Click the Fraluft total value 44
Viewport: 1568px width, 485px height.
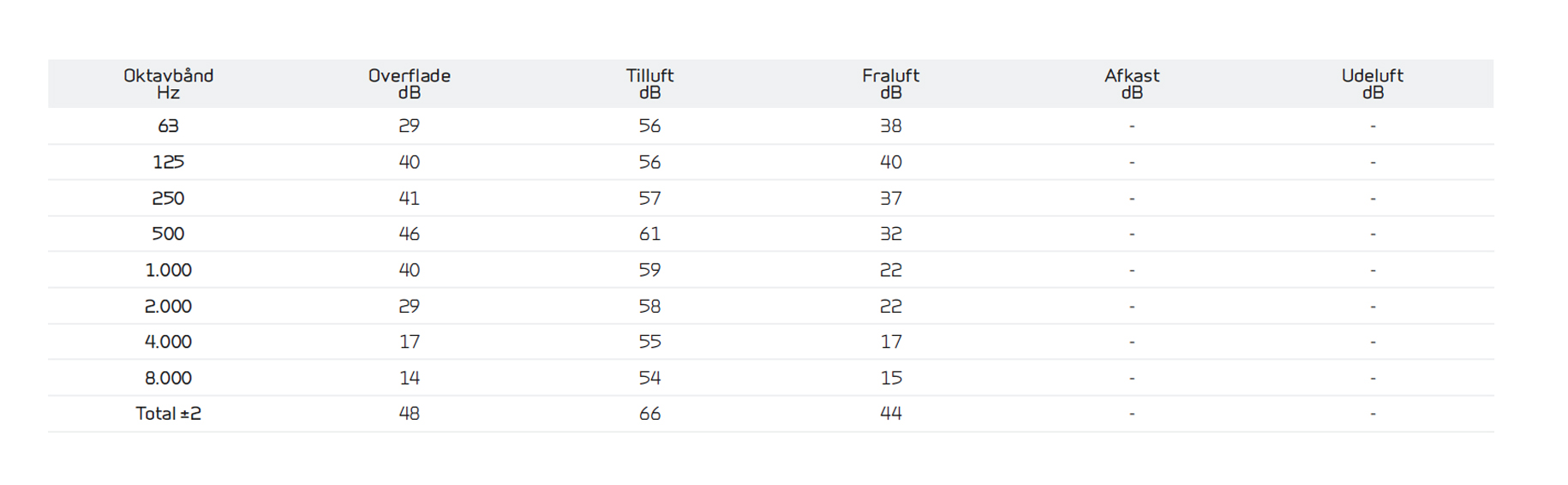coord(890,414)
